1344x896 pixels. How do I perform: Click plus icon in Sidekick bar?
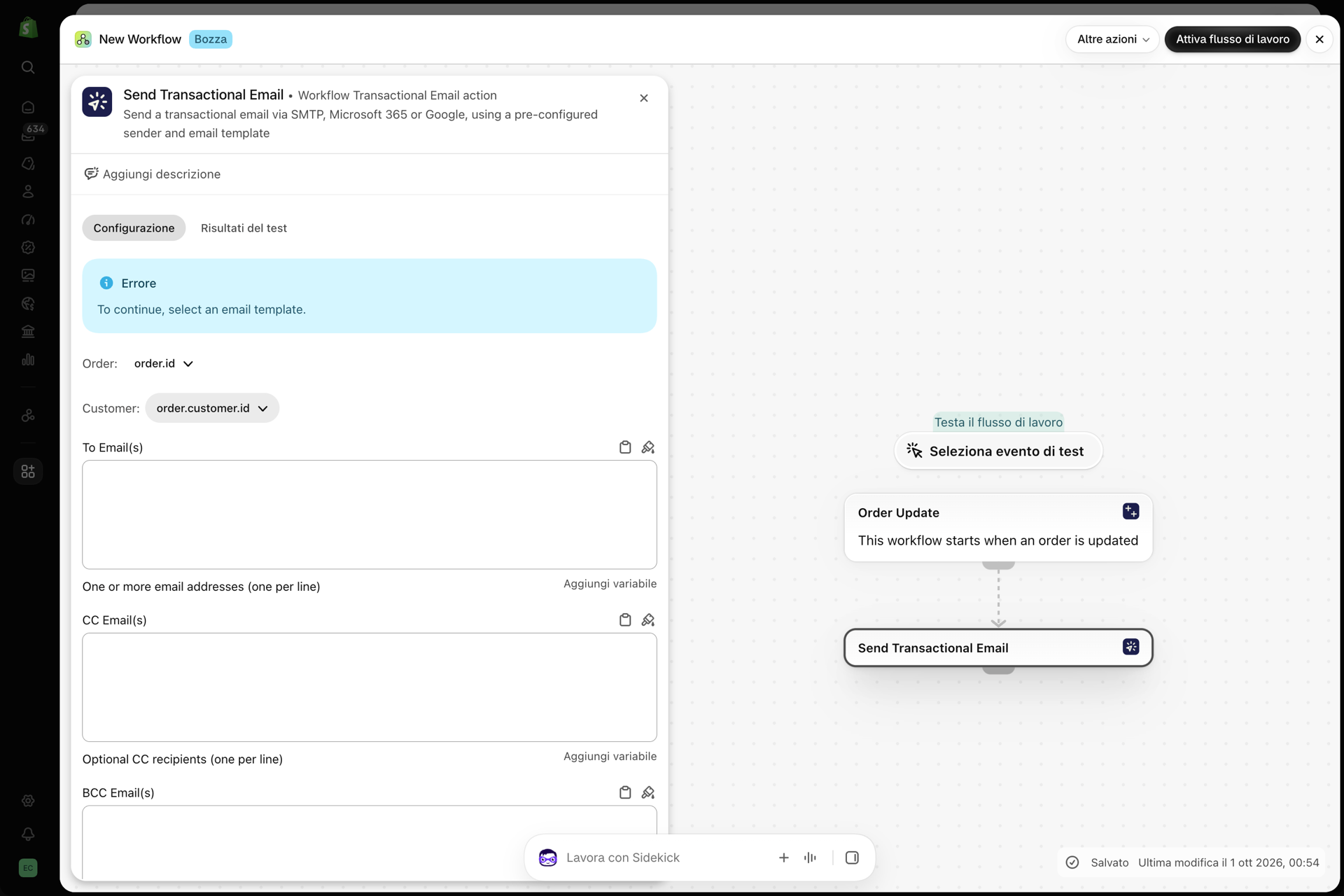tap(784, 857)
